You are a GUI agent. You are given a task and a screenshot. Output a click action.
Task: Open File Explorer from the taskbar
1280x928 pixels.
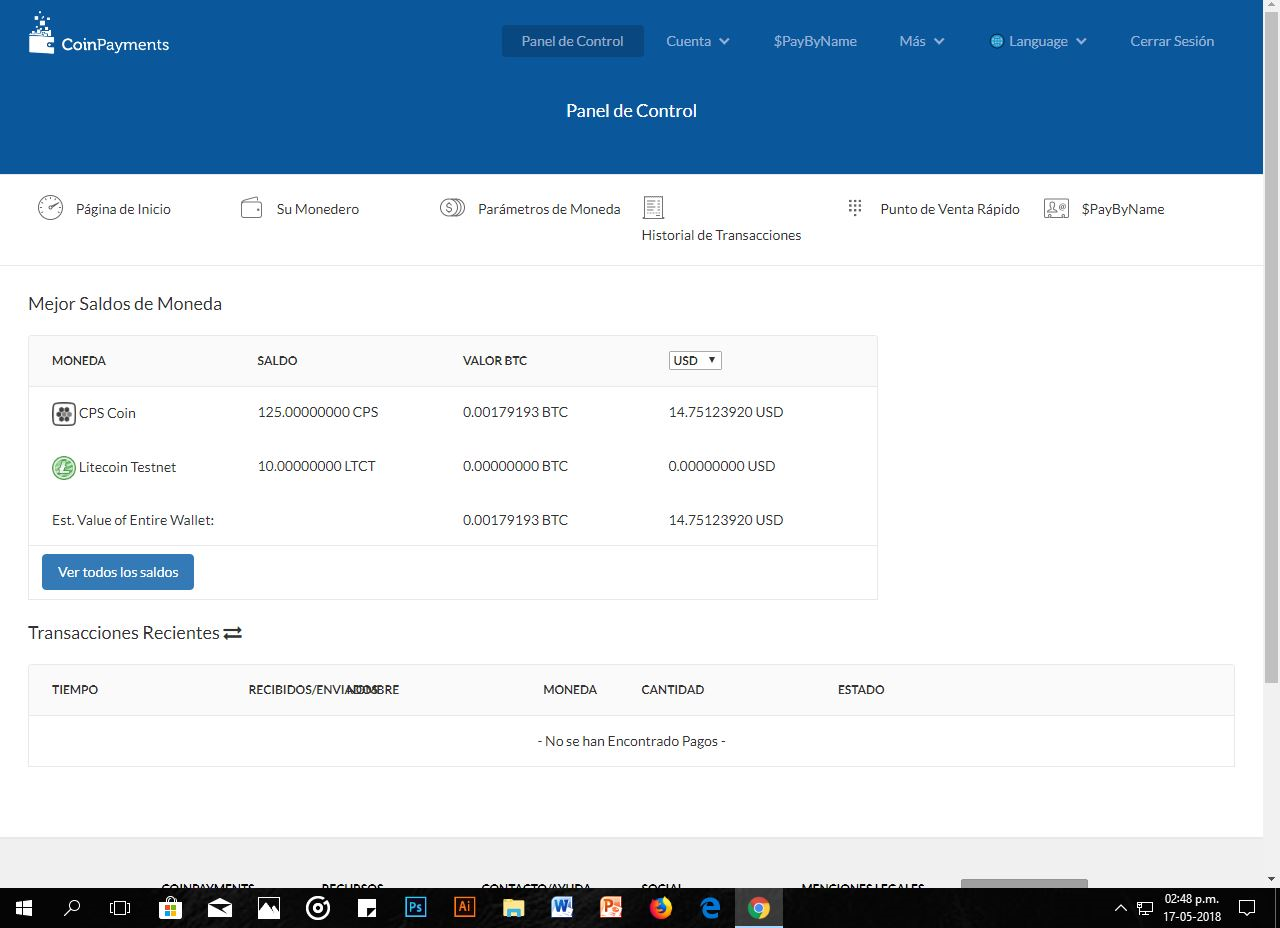click(x=513, y=908)
